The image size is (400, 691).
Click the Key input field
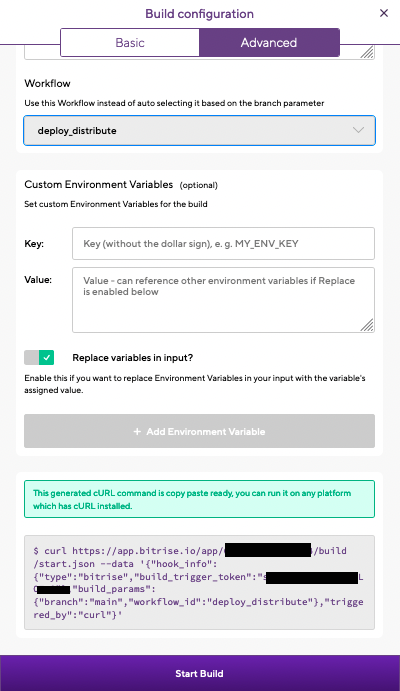click(223, 244)
